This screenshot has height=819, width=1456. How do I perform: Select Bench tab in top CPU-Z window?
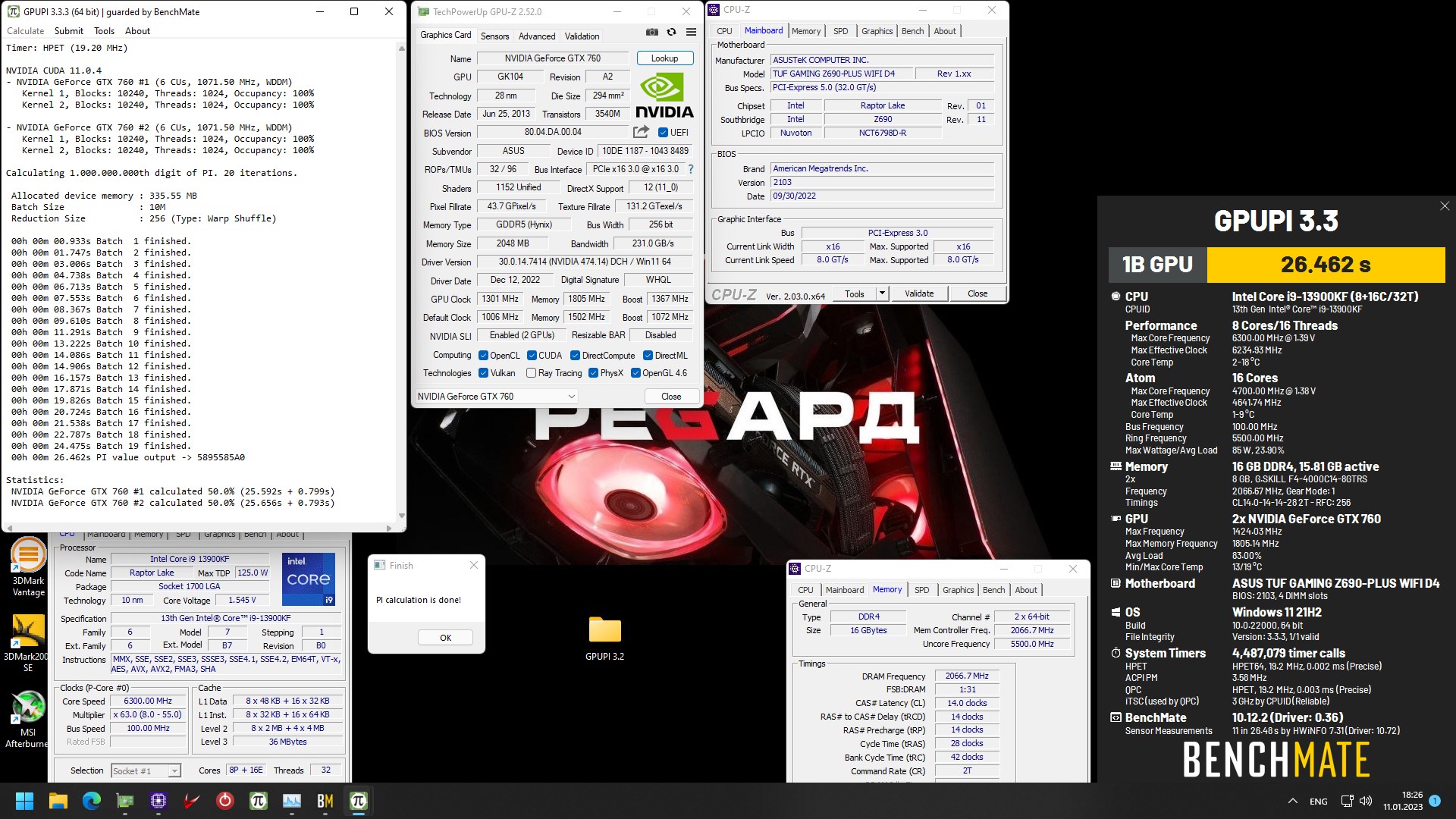(x=912, y=31)
